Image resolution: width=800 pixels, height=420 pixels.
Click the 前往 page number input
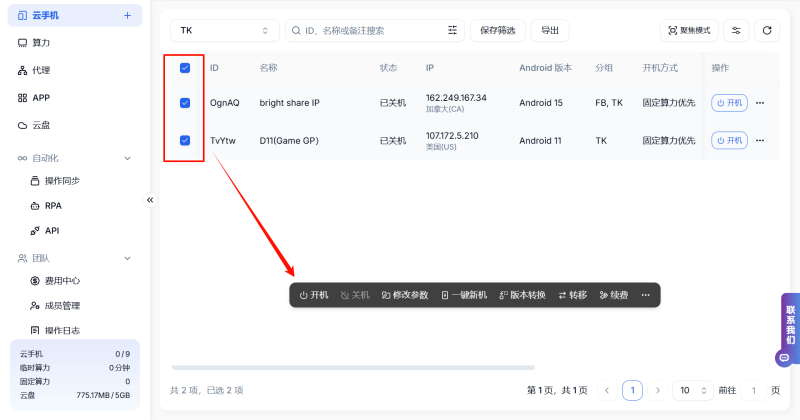(754, 390)
